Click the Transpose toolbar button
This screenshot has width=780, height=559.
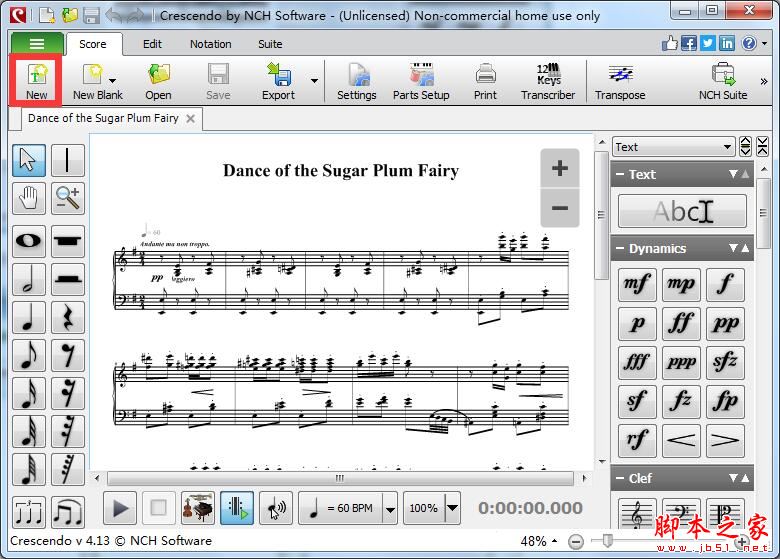pyautogui.click(x=620, y=83)
